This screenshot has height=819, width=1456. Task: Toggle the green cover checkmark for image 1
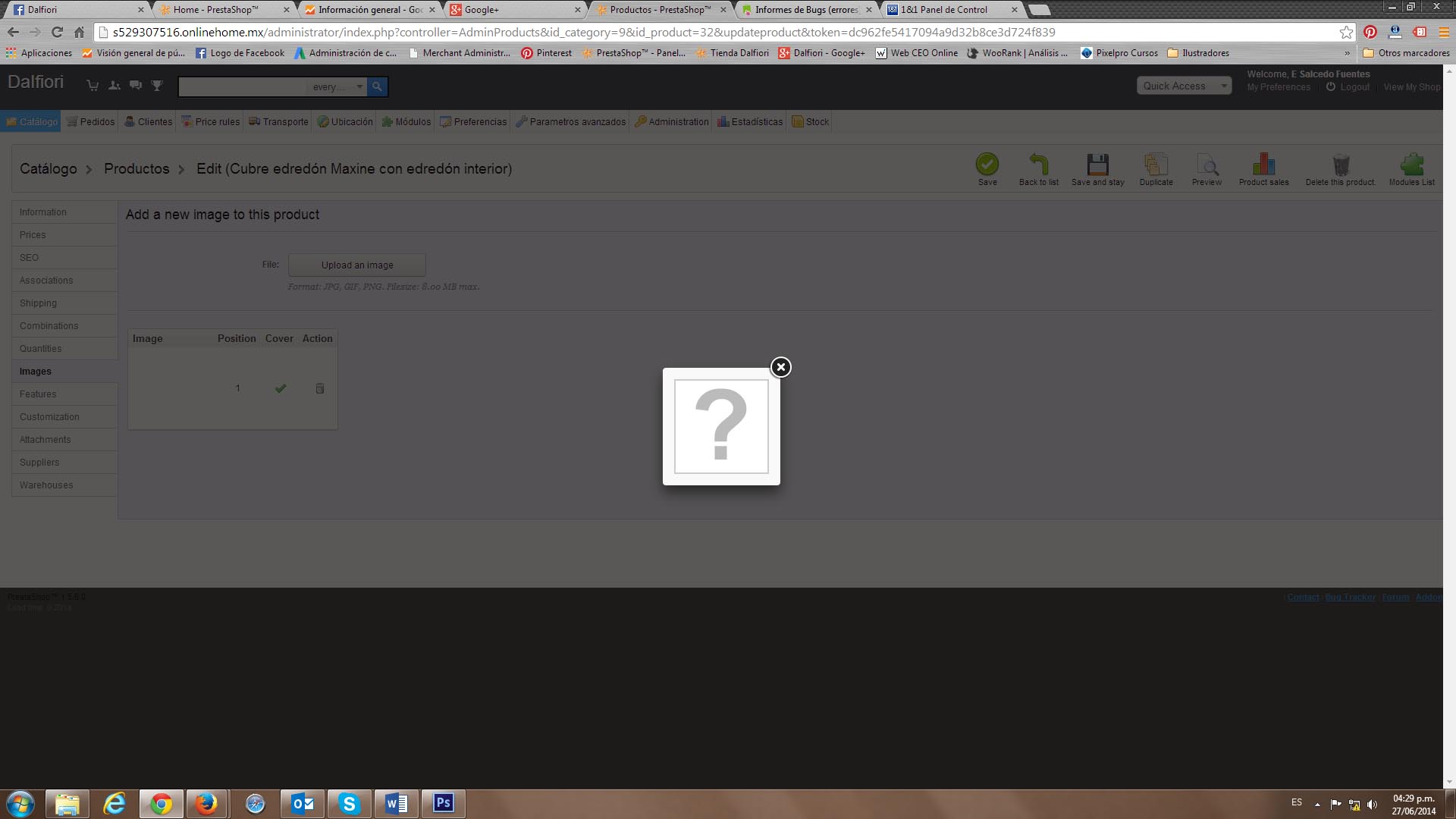(281, 388)
